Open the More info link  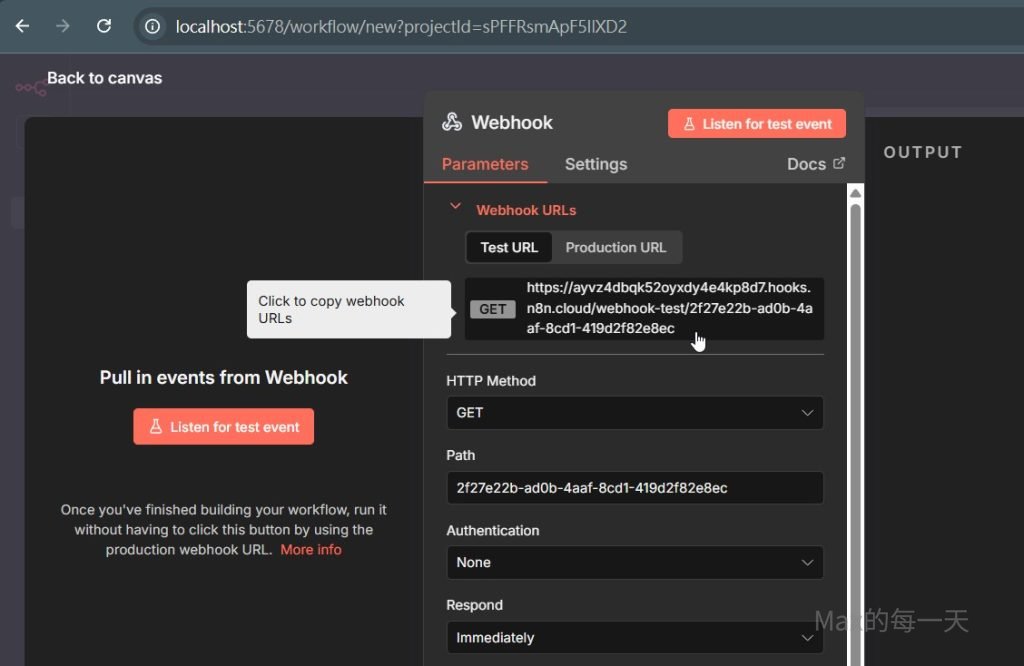311,550
